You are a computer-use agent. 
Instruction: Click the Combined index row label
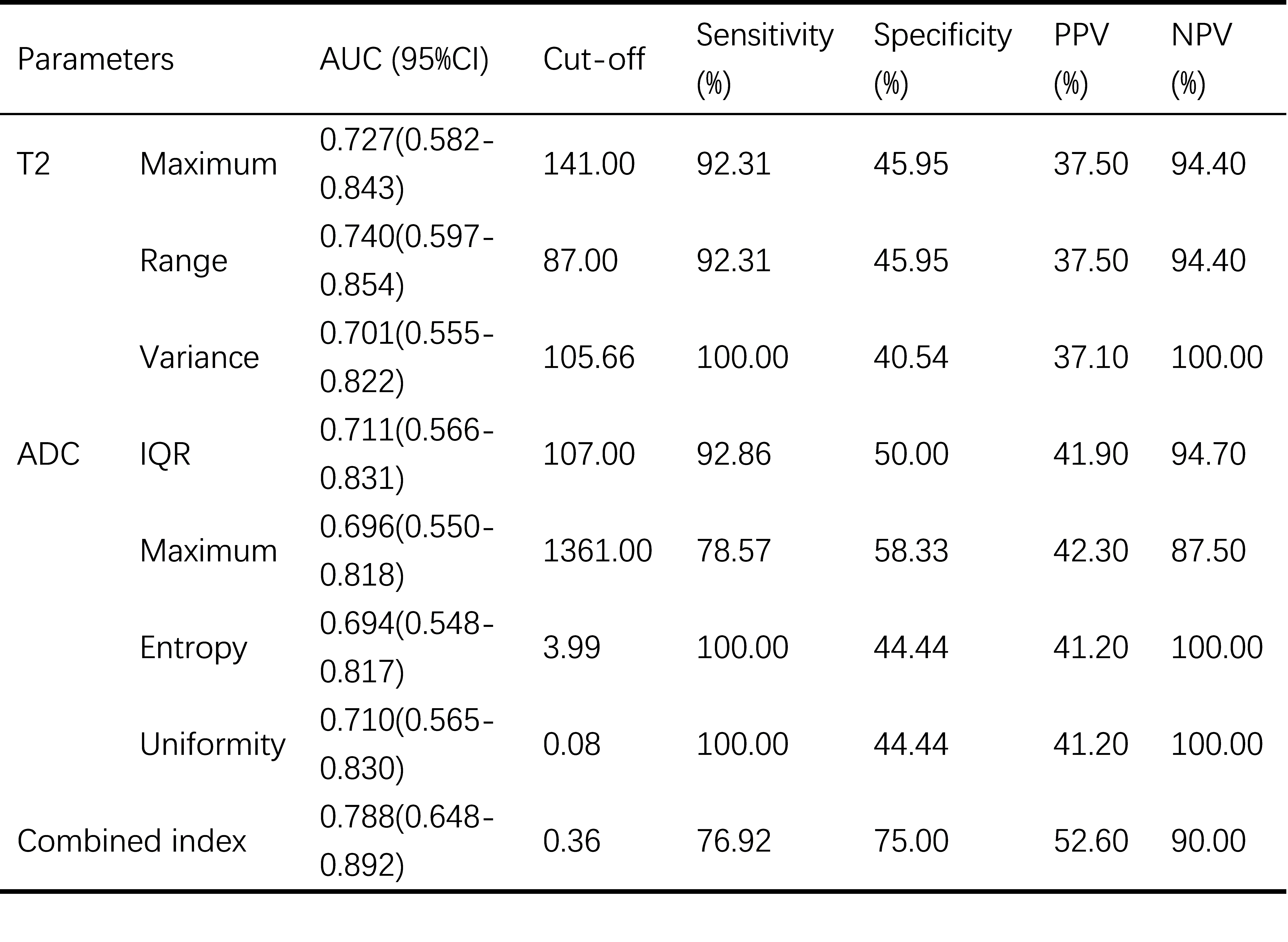pyautogui.click(x=132, y=841)
